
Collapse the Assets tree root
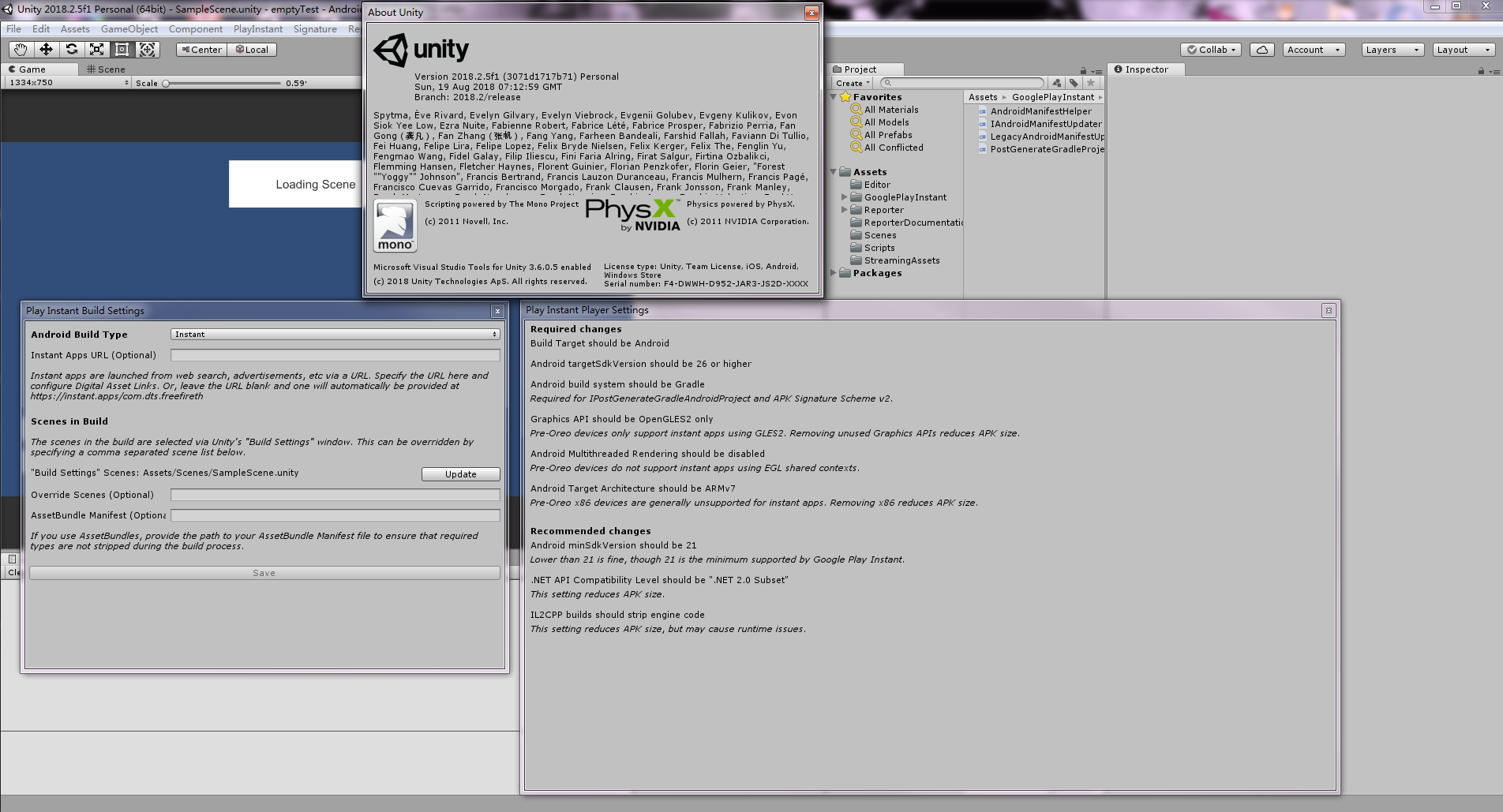click(x=834, y=172)
